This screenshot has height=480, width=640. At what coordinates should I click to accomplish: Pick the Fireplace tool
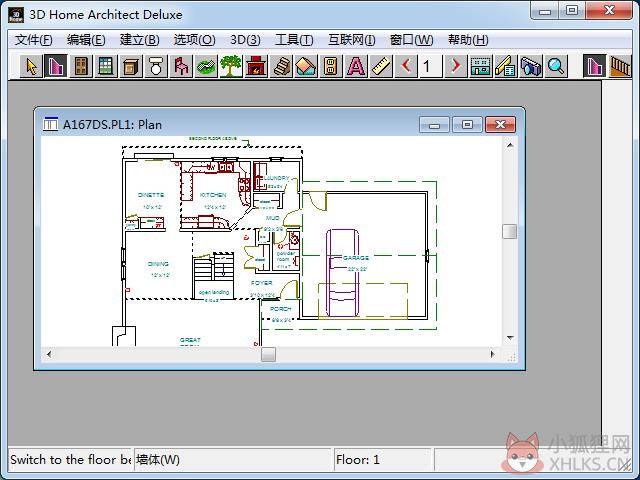pos(256,66)
